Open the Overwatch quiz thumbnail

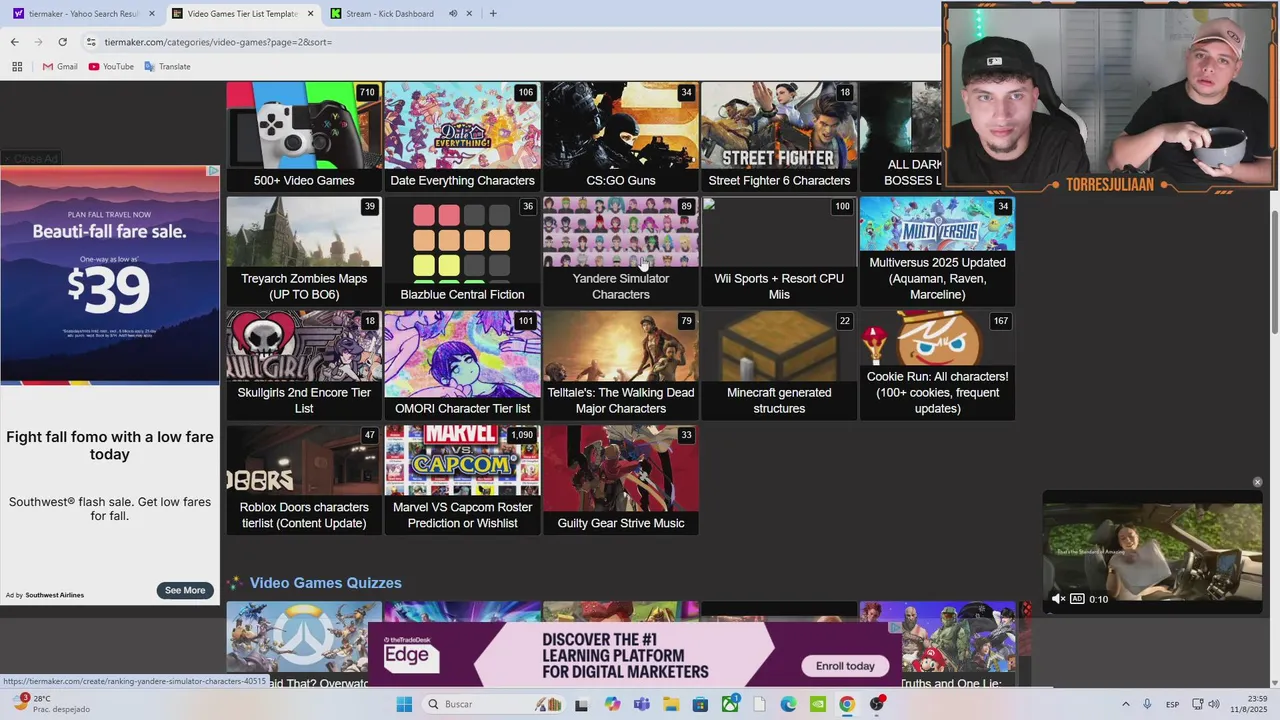304,645
